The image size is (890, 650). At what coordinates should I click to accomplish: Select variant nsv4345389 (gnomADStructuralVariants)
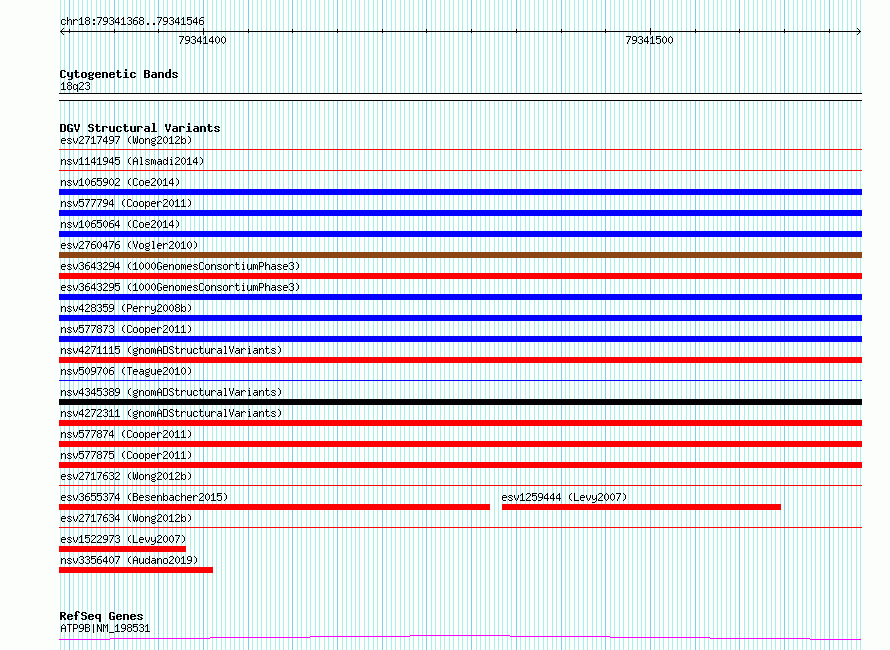coord(171,392)
